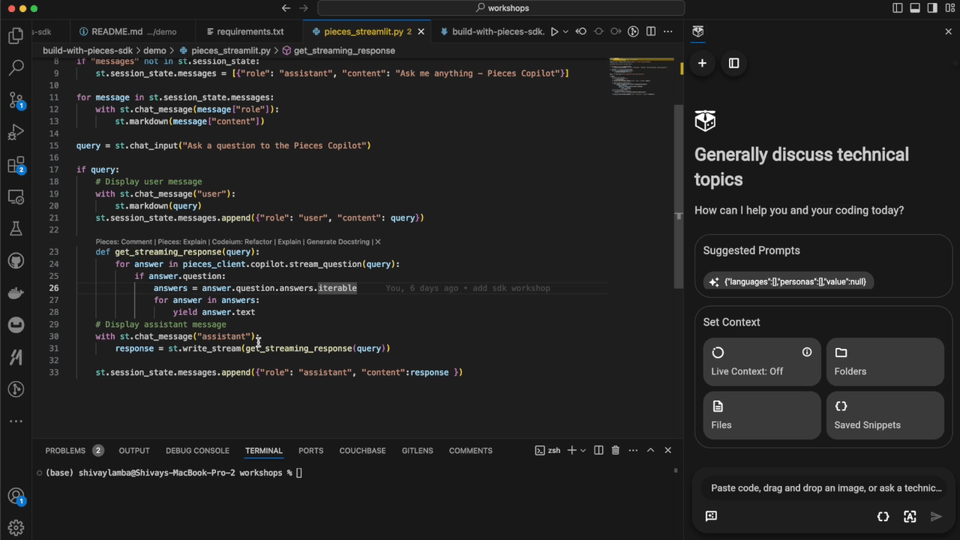Image resolution: width=960 pixels, height=540 pixels.
Task: Open the COMMENTS panel tab
Action: click(x=471, y=451)
